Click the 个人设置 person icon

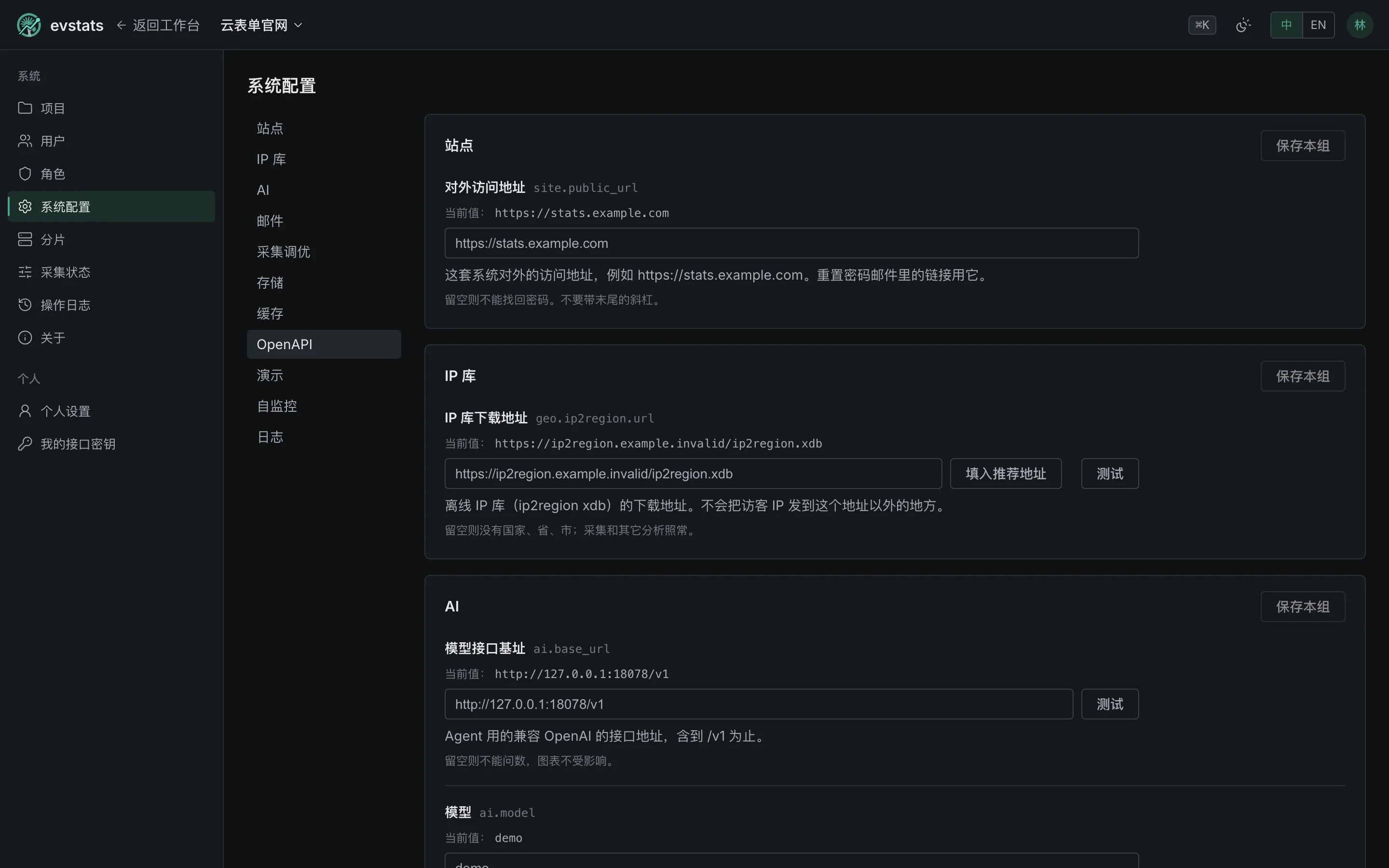25,410
